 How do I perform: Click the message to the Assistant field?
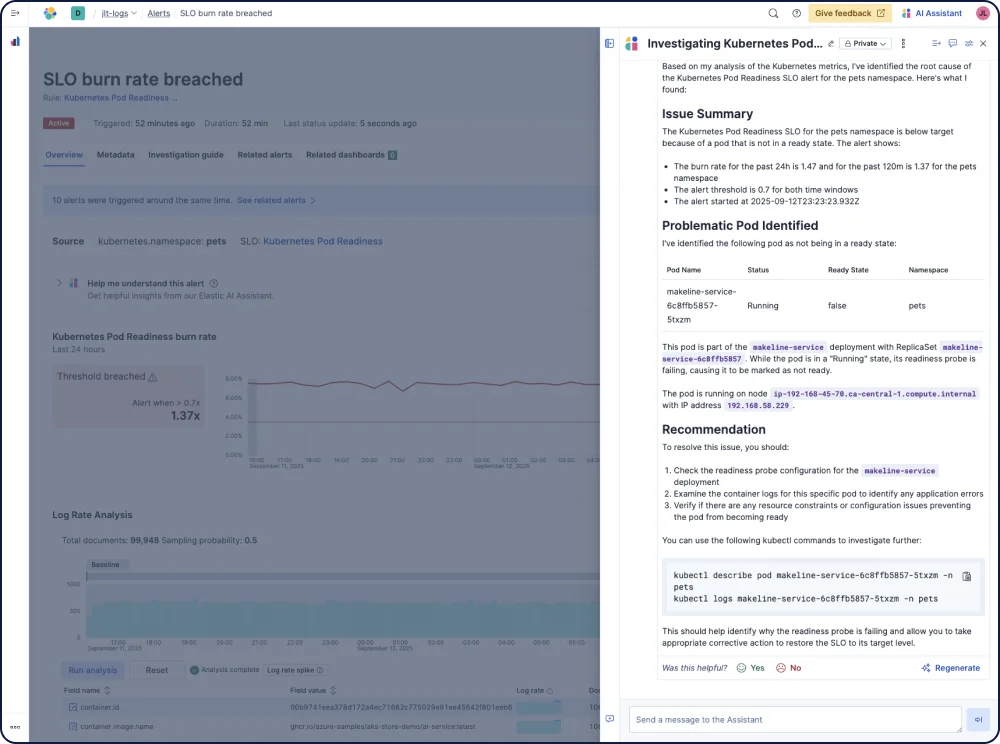click(x=795, y=720)
